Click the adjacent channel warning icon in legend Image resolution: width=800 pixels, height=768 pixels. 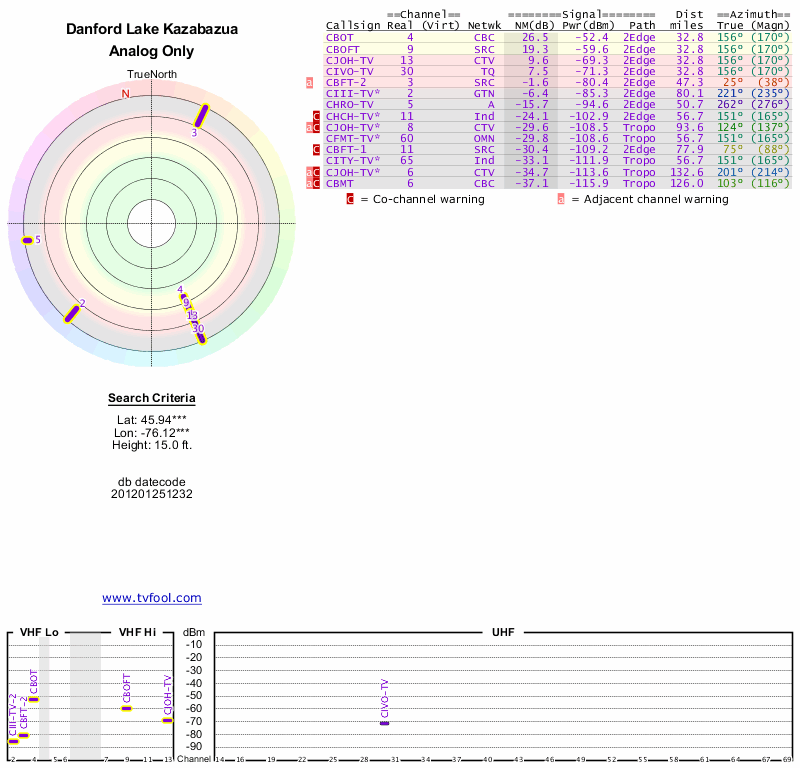[x=561, y=199]
